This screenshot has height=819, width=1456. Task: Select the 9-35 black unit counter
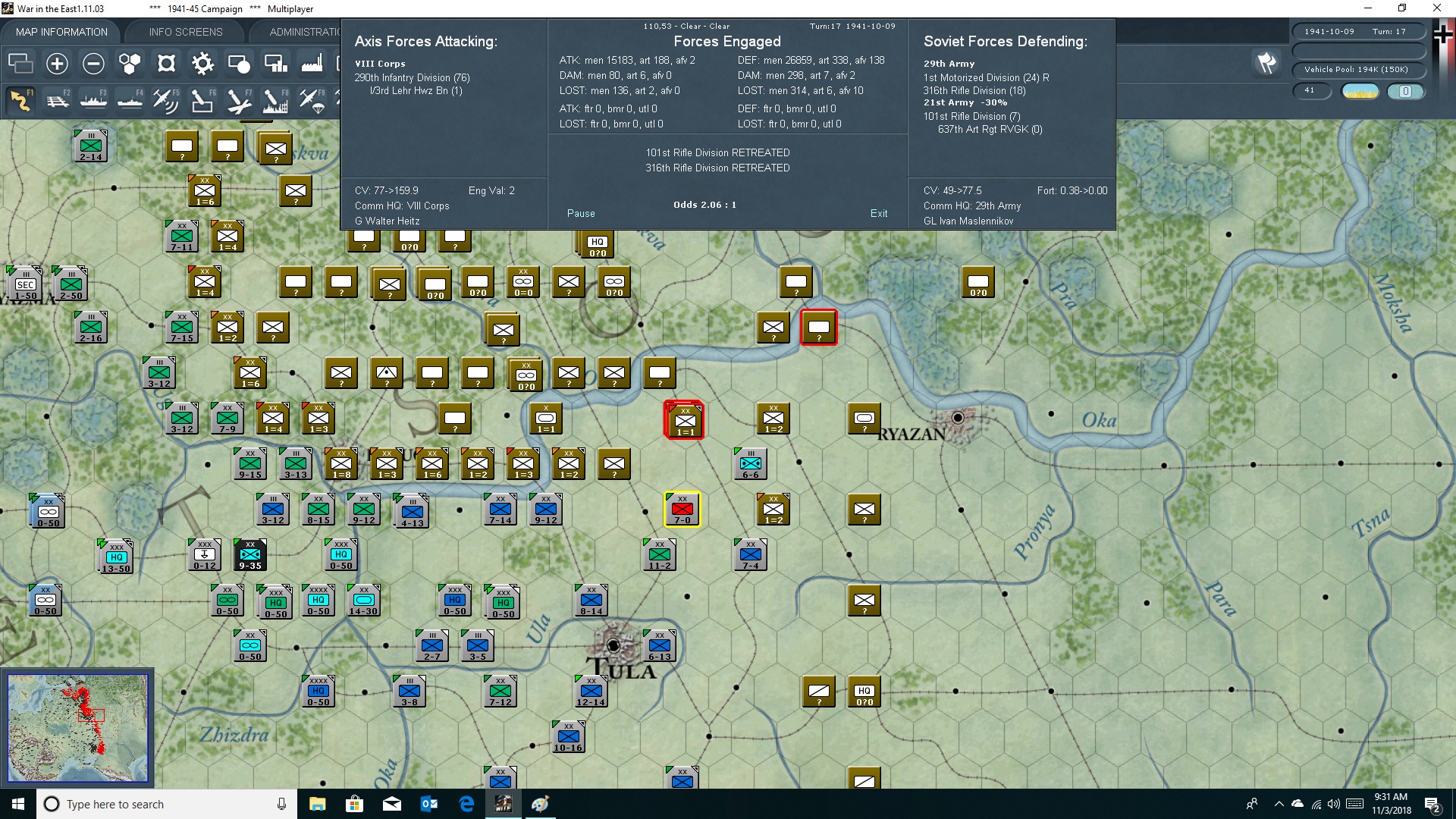(250, 554)
